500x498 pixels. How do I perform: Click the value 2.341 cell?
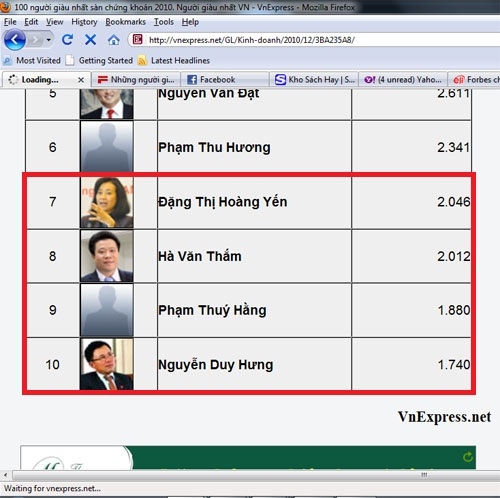point(411,147)
